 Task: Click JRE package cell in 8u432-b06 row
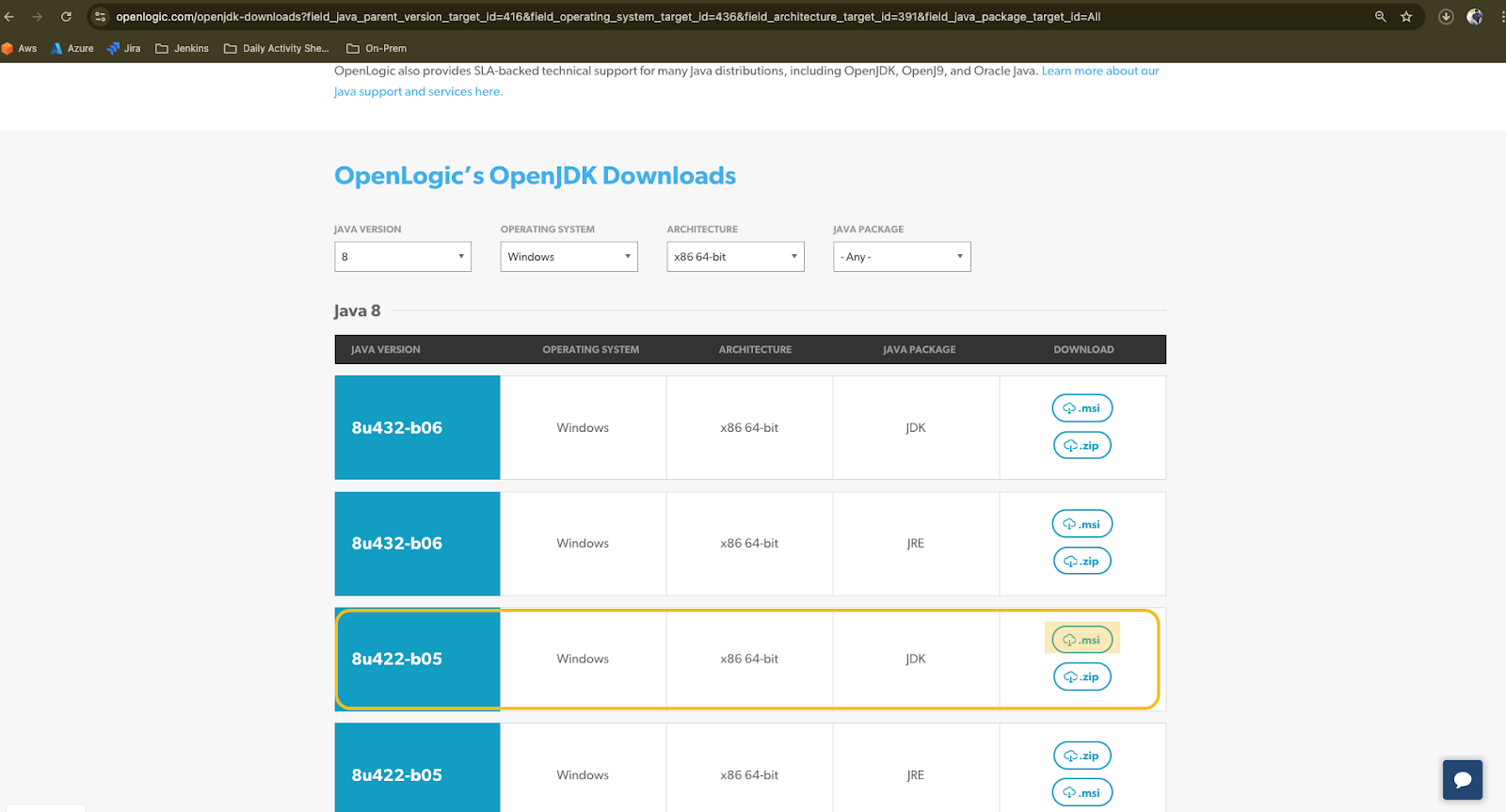coord(916,544)
